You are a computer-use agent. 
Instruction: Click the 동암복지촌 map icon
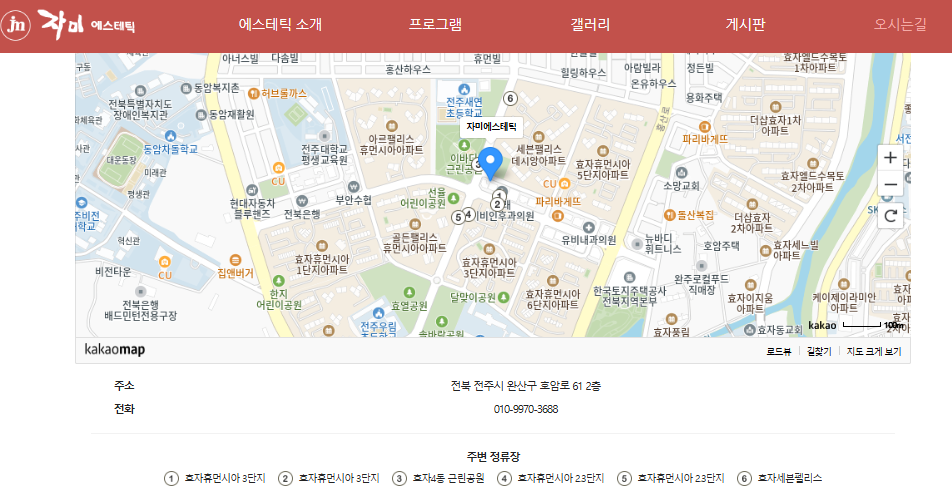186,89
